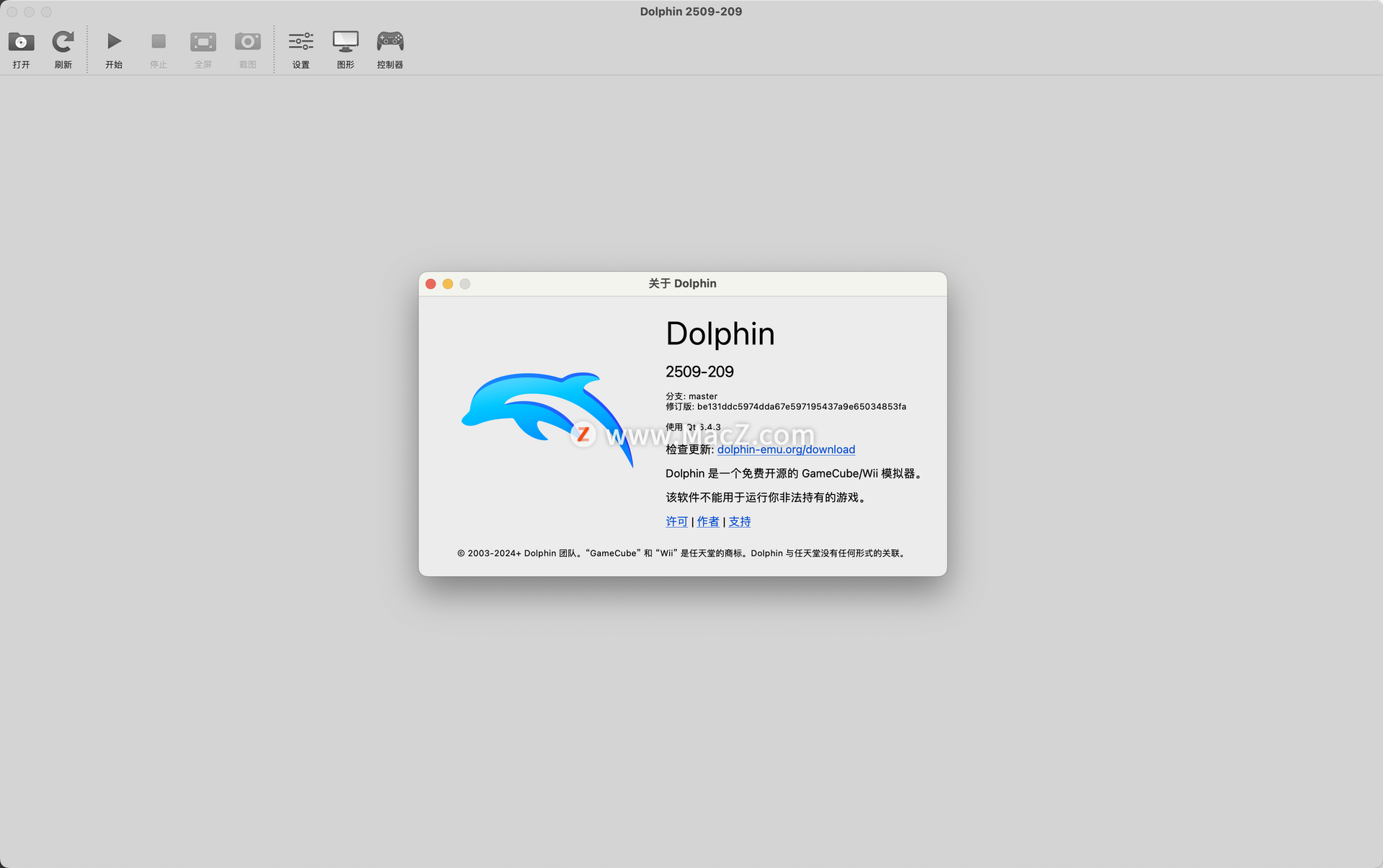Click the Dolphin logo image
The image size is (1383, 868).
pos(547,418)
